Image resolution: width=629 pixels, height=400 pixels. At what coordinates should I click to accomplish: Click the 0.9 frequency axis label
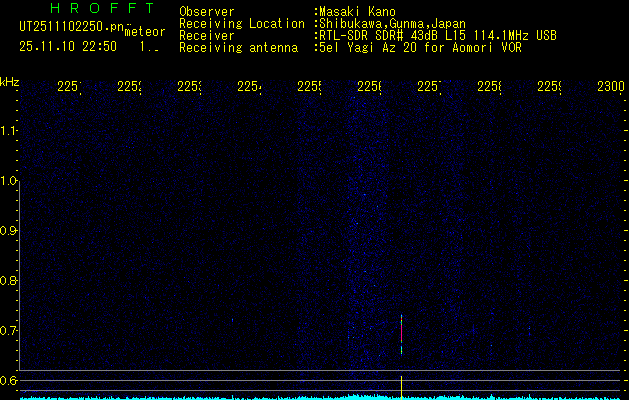tap(8, 231)
